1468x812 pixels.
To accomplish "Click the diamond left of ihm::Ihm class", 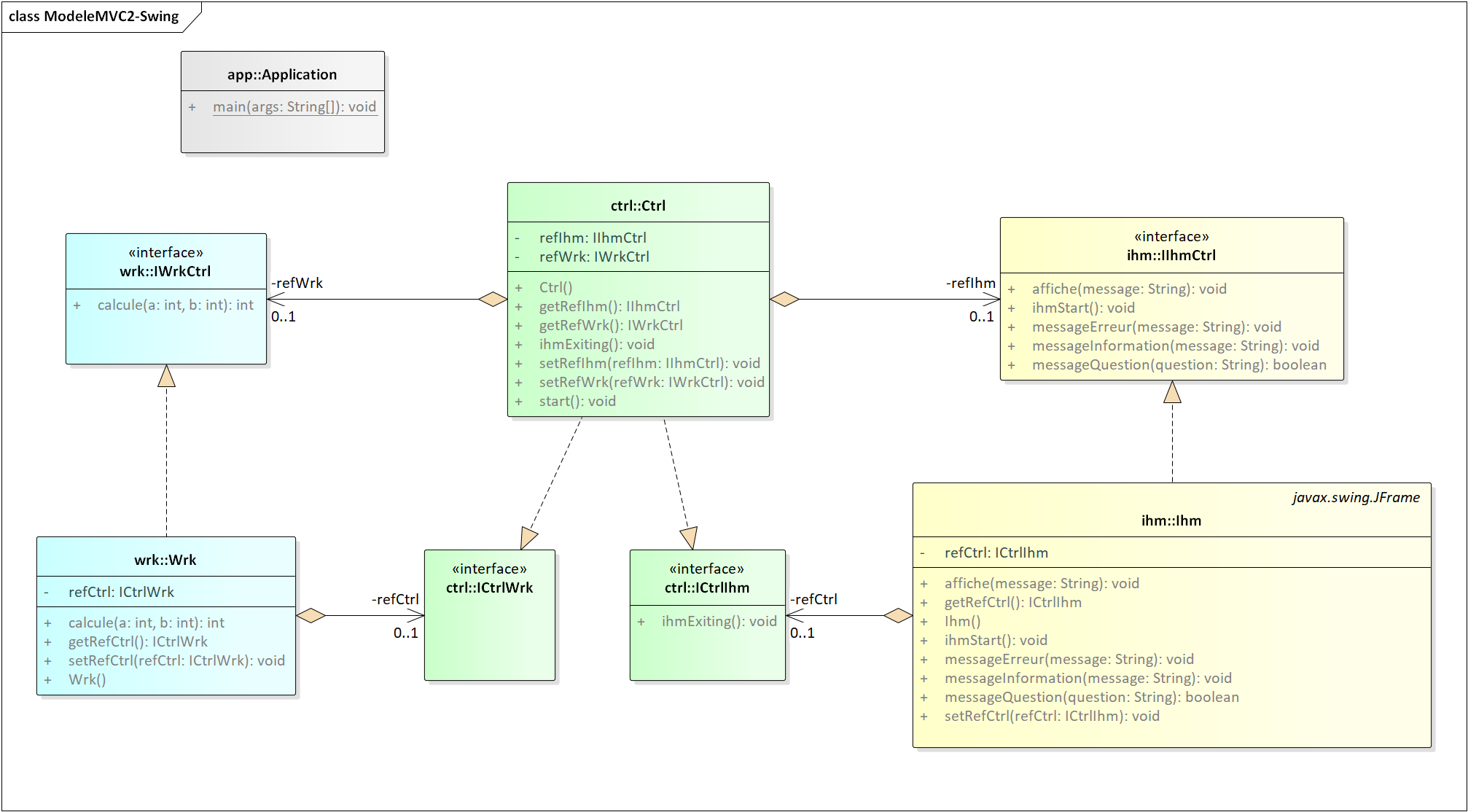I will (x=898, y=615).
